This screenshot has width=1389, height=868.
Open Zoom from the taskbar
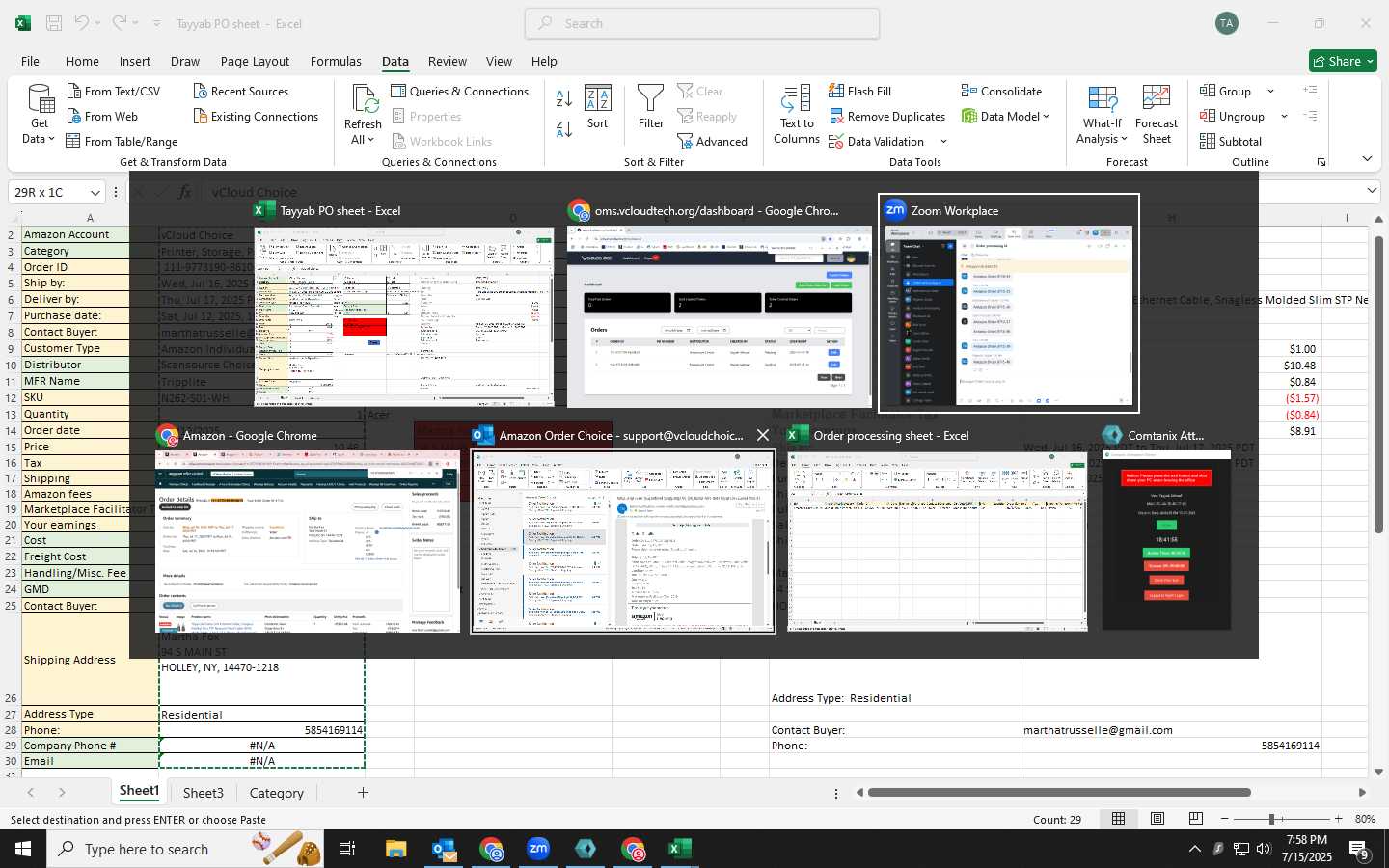538,849
